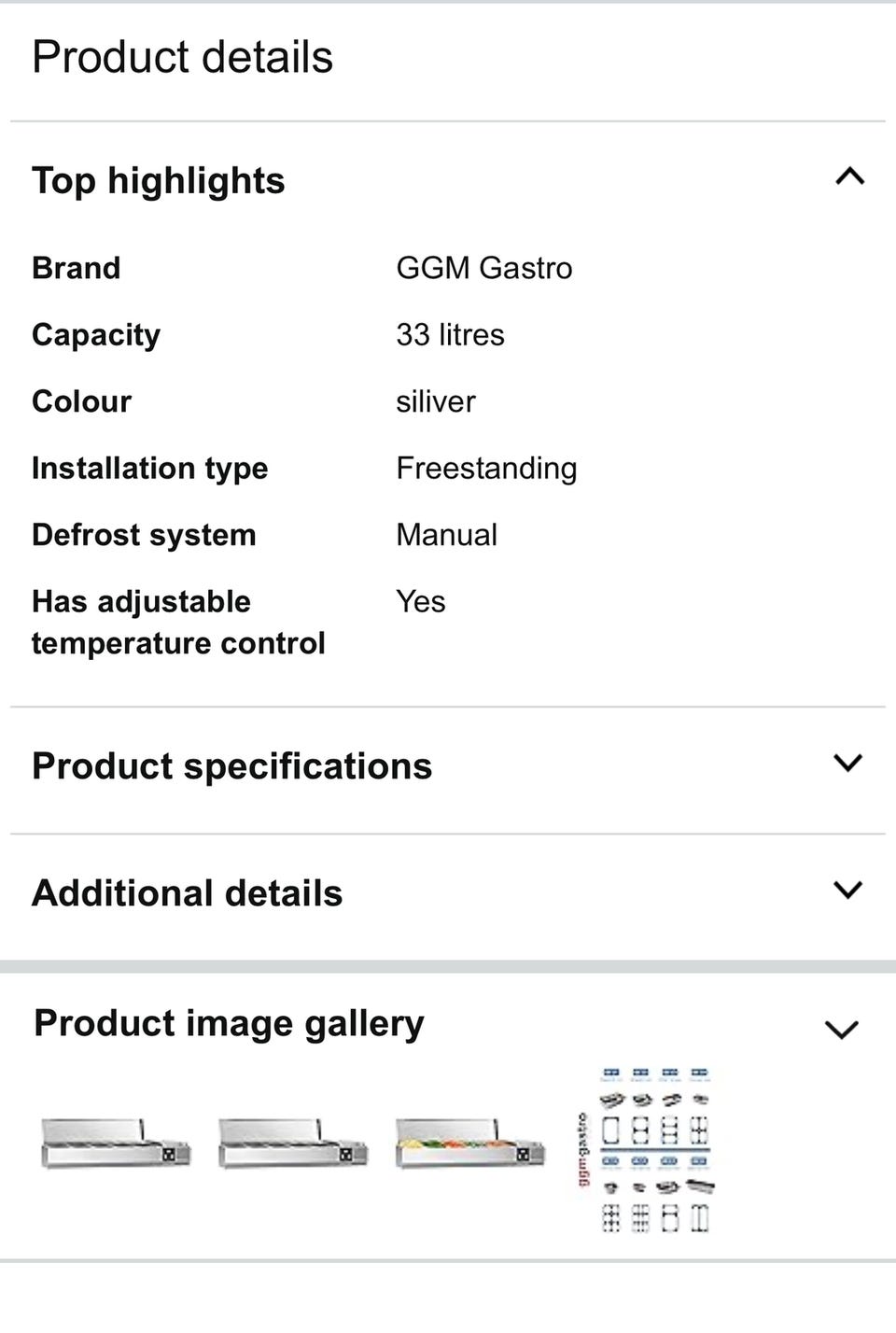Expand the Additional details chevron arrow
Screen dimensions: 896x1333
847,890
